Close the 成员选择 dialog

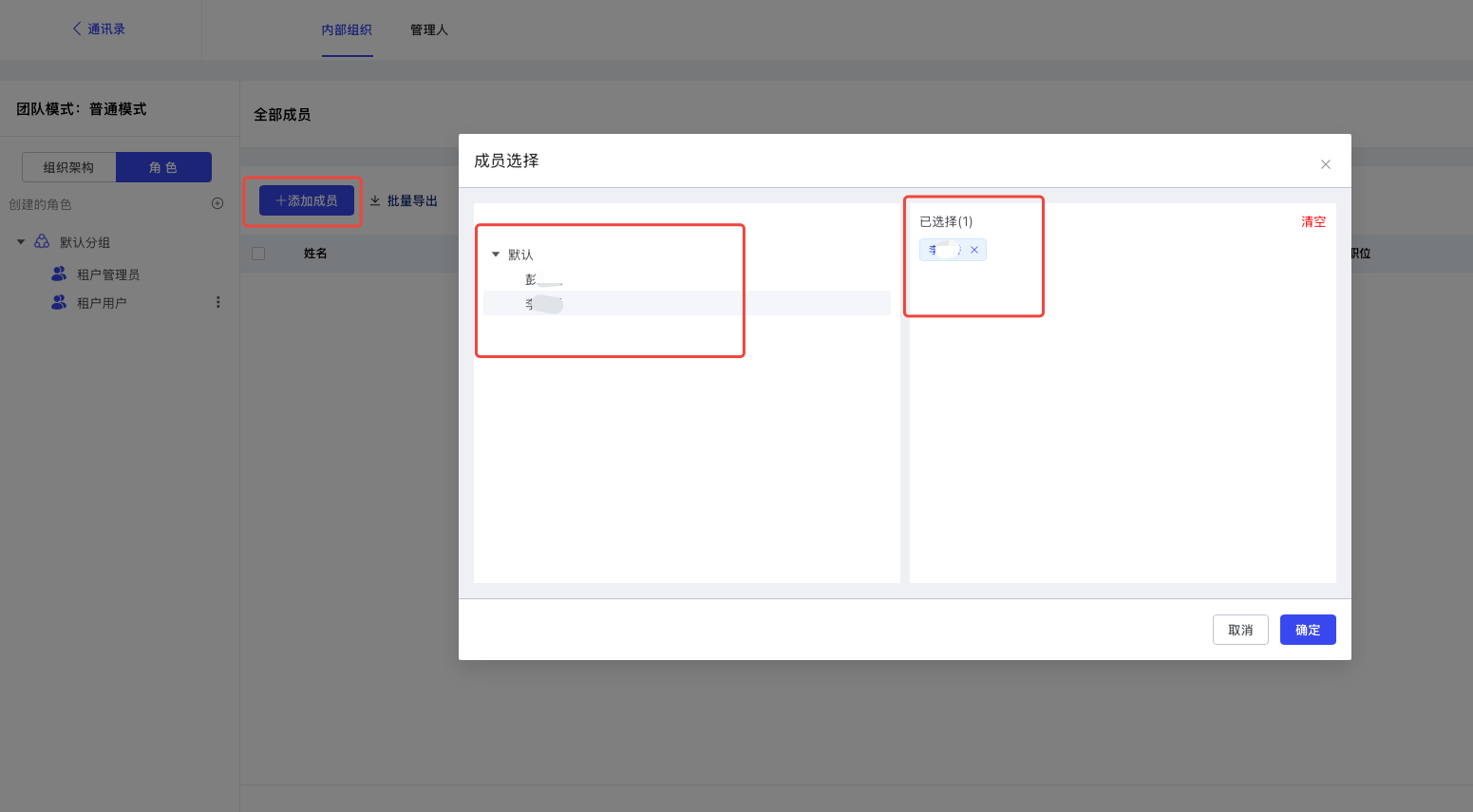[x=1325, y=164]
